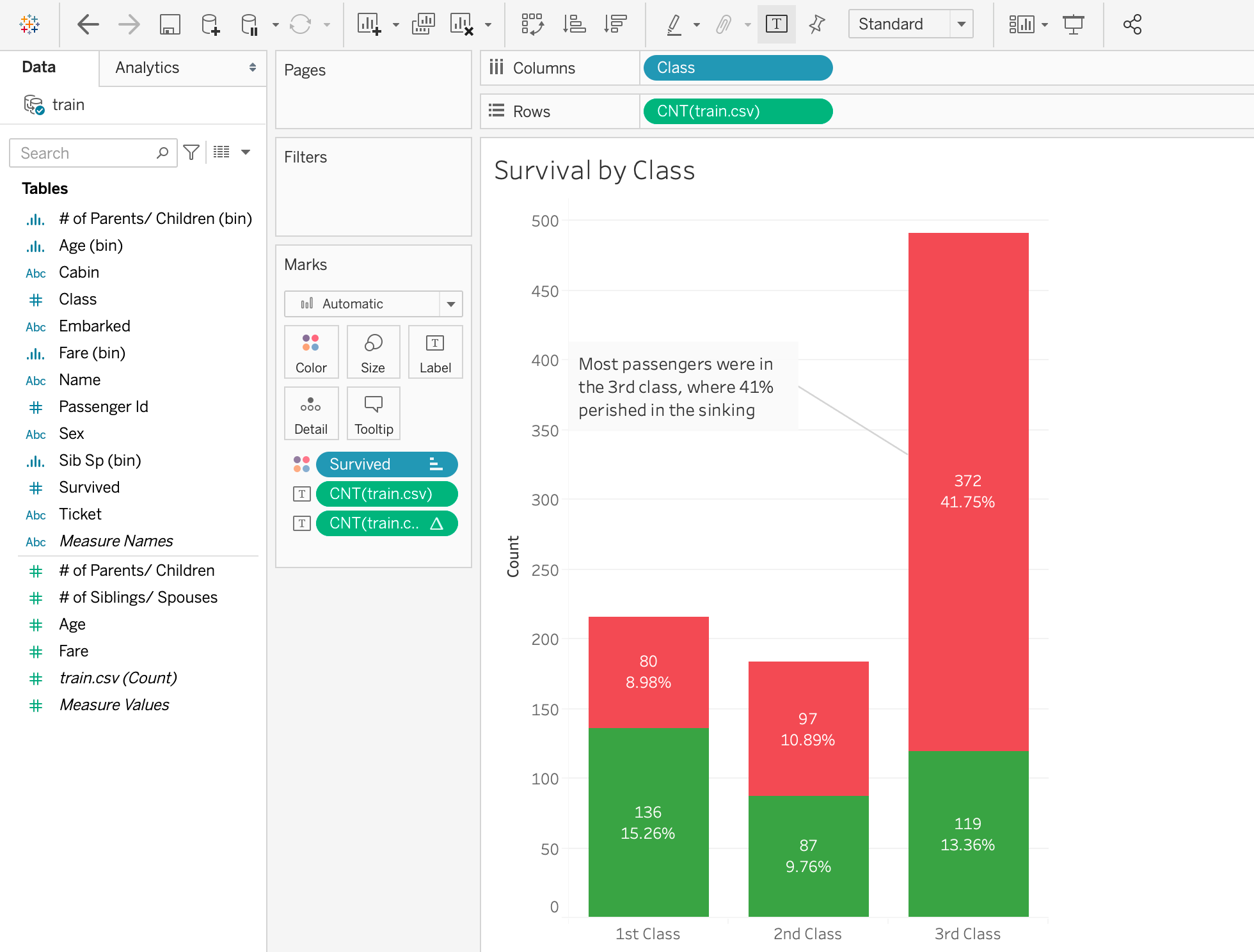This screenshot has width=1254, height=952.
Task: Click the Share icon
Action: point(1132,24)
